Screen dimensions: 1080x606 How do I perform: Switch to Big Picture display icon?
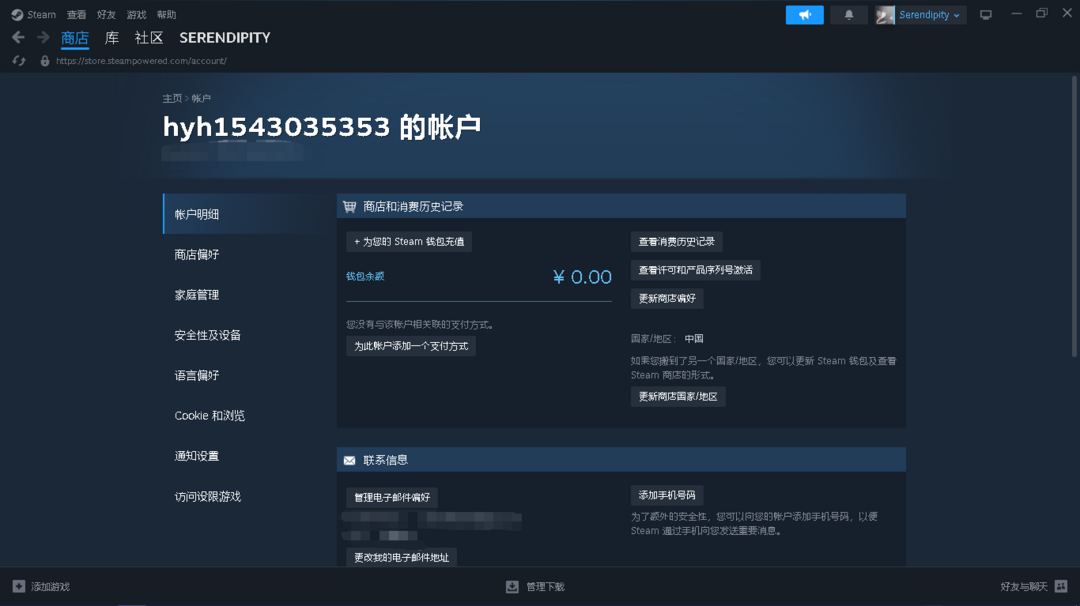(986, 14)
